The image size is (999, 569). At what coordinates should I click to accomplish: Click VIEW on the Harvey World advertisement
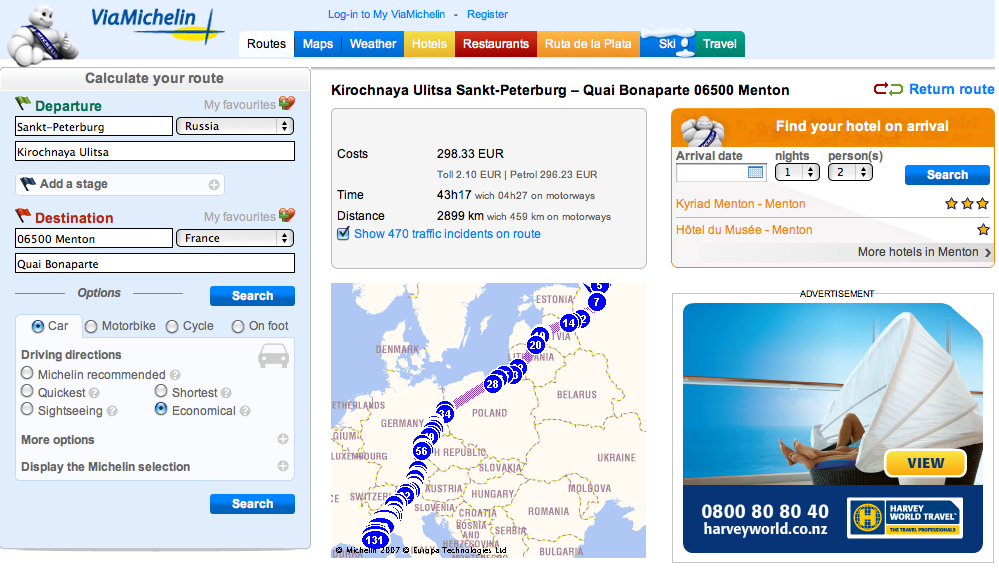point(925,463)
